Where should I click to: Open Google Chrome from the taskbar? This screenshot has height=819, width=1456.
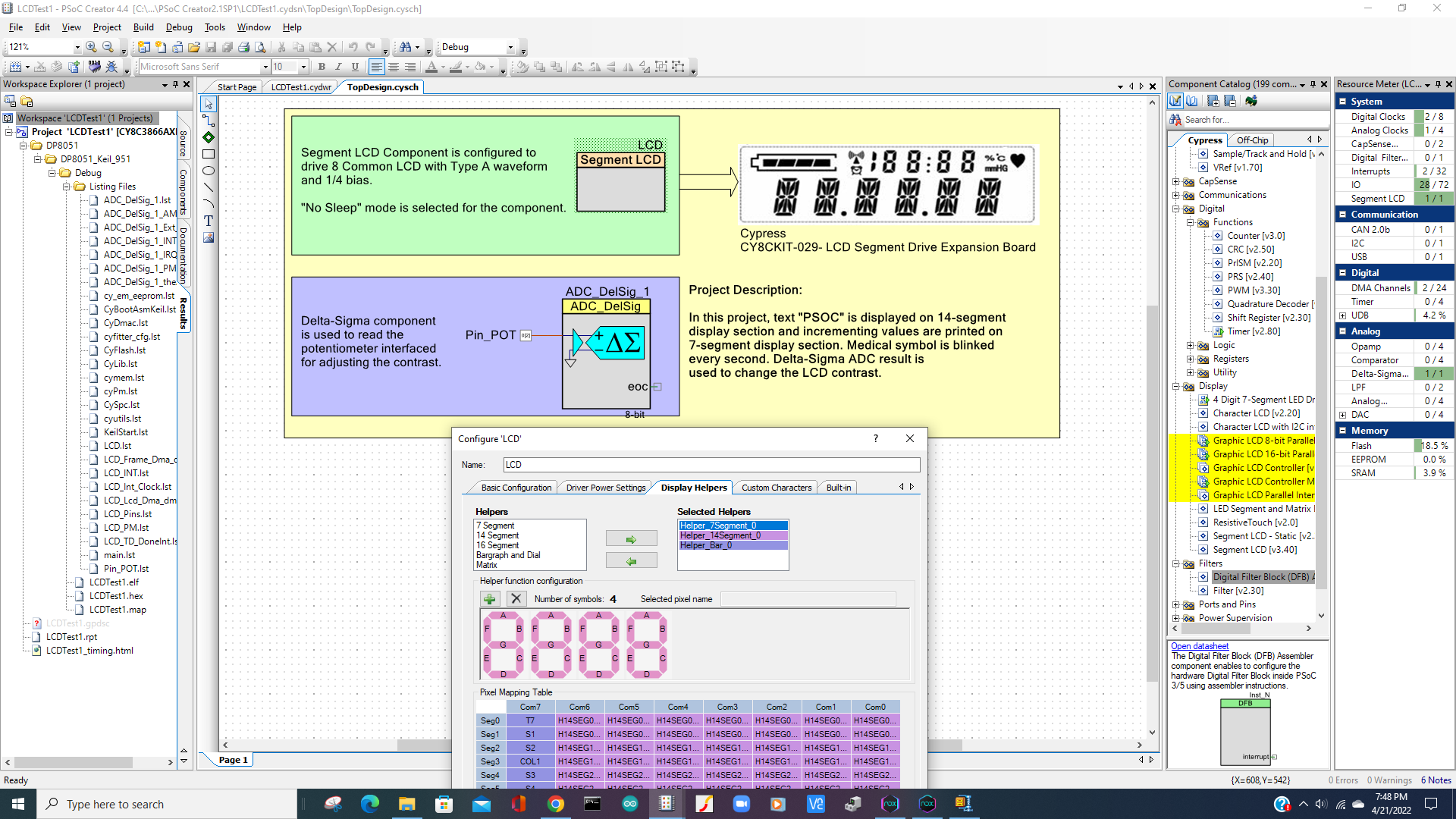556,804
